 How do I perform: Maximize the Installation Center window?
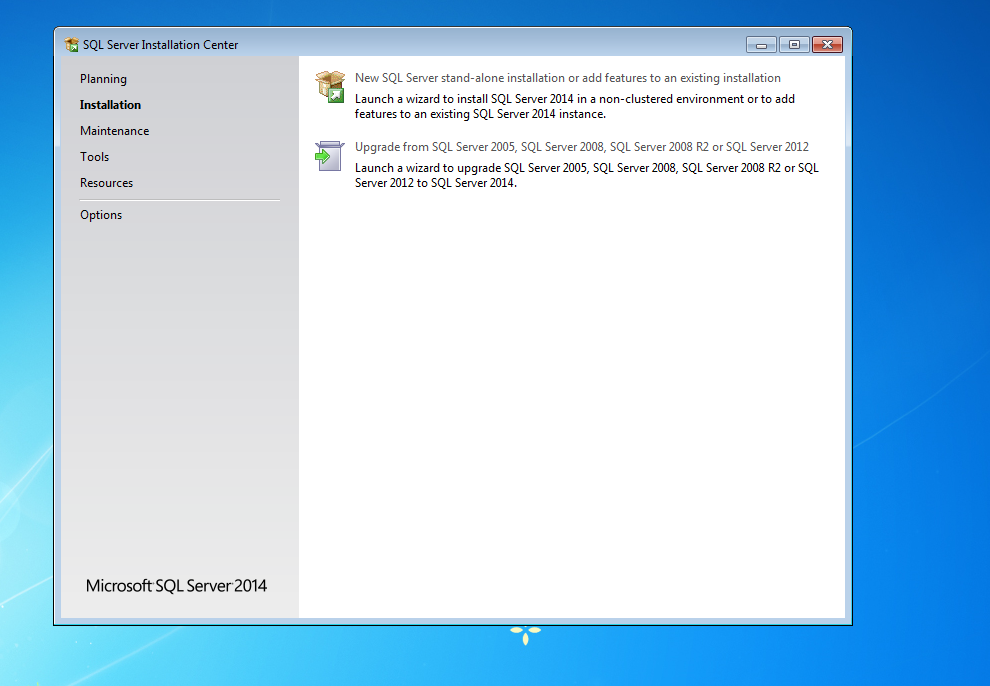(793, 44)
